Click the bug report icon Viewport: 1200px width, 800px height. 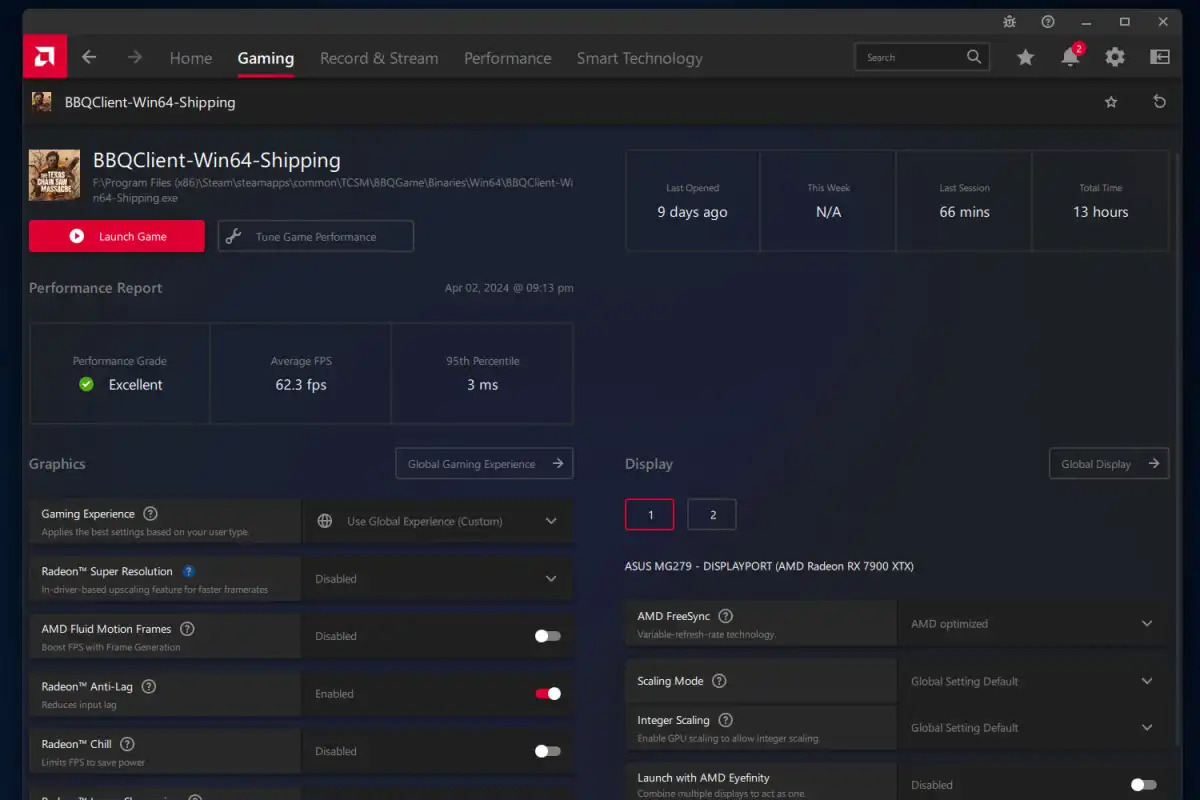point(1009,21)
